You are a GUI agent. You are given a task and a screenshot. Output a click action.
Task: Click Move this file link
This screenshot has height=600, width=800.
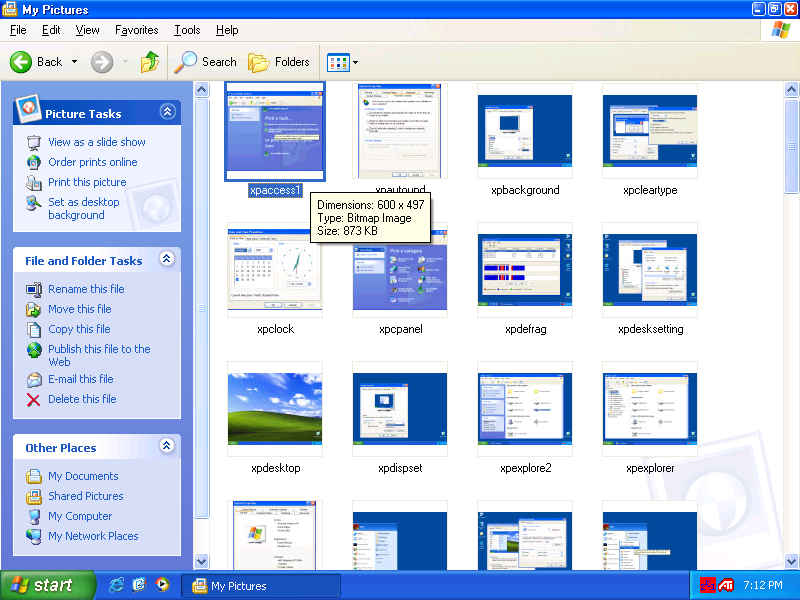(x=80, y=309)
